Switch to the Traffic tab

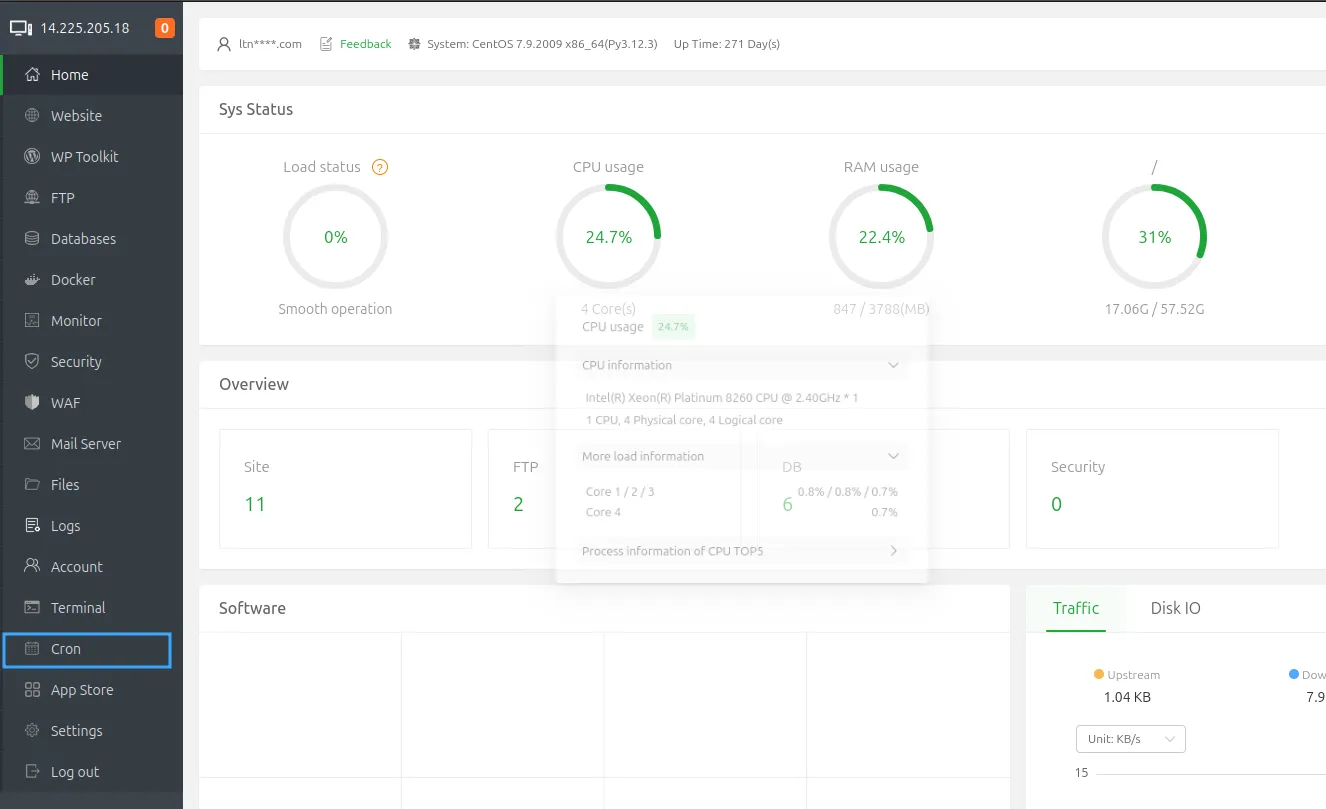[x=1076, y=608]
